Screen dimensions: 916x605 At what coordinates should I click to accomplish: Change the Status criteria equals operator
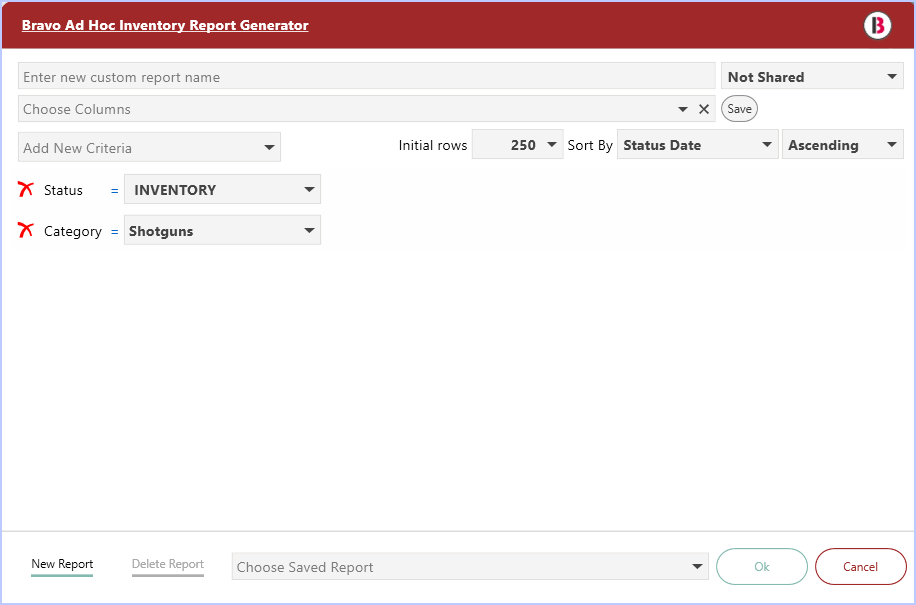114,190
